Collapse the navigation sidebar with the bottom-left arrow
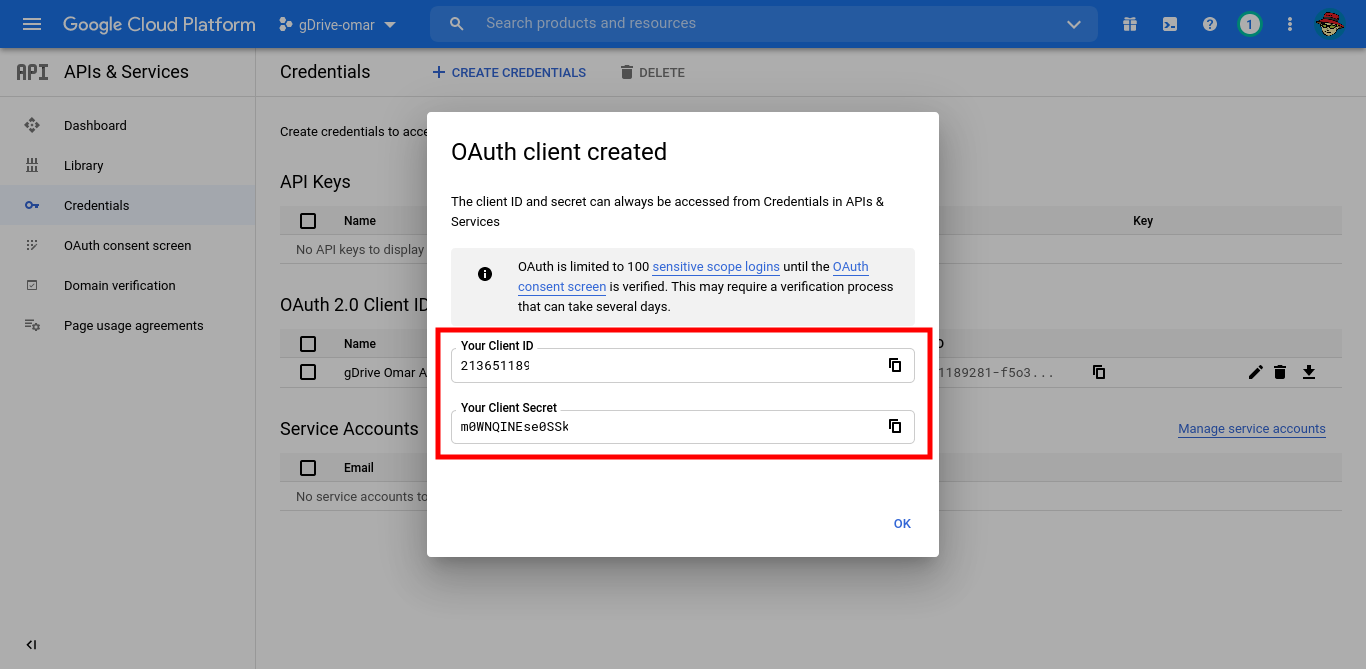This screenshot has height=669, width=1366. coord(31,645)
